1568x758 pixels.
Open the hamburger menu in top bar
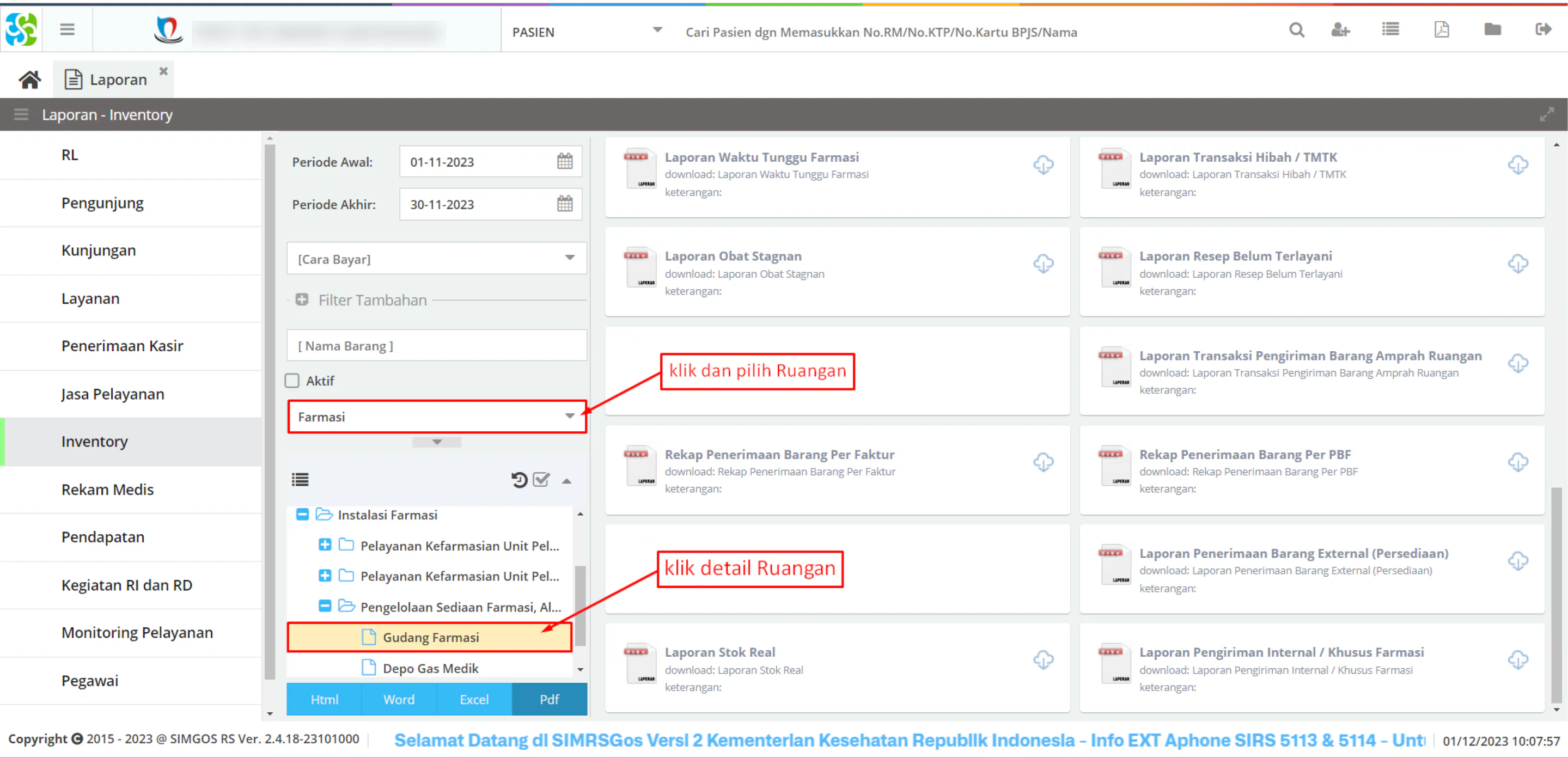point(67,29)
